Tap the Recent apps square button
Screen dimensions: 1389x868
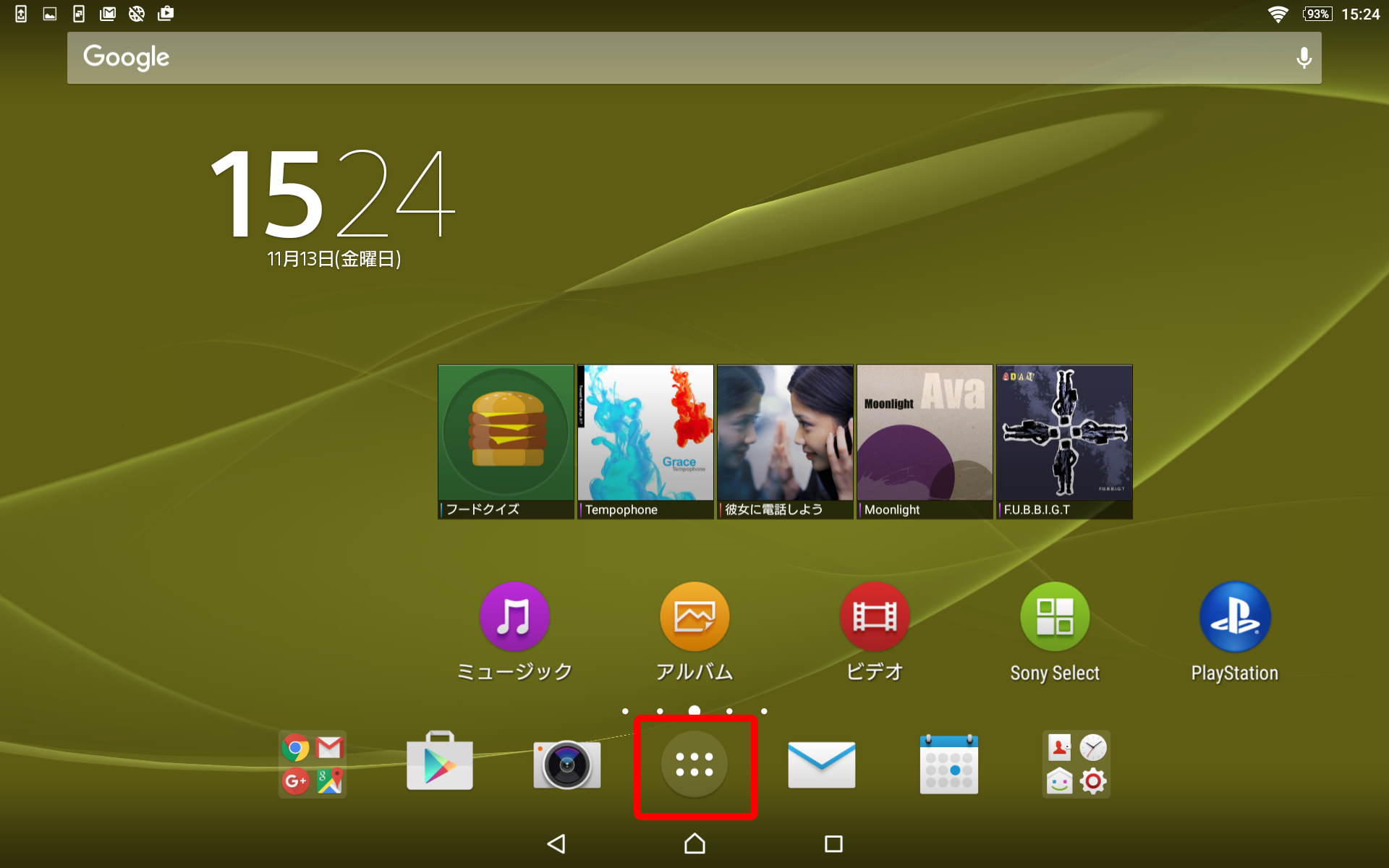pyautogui.click(x=833, y=843)
